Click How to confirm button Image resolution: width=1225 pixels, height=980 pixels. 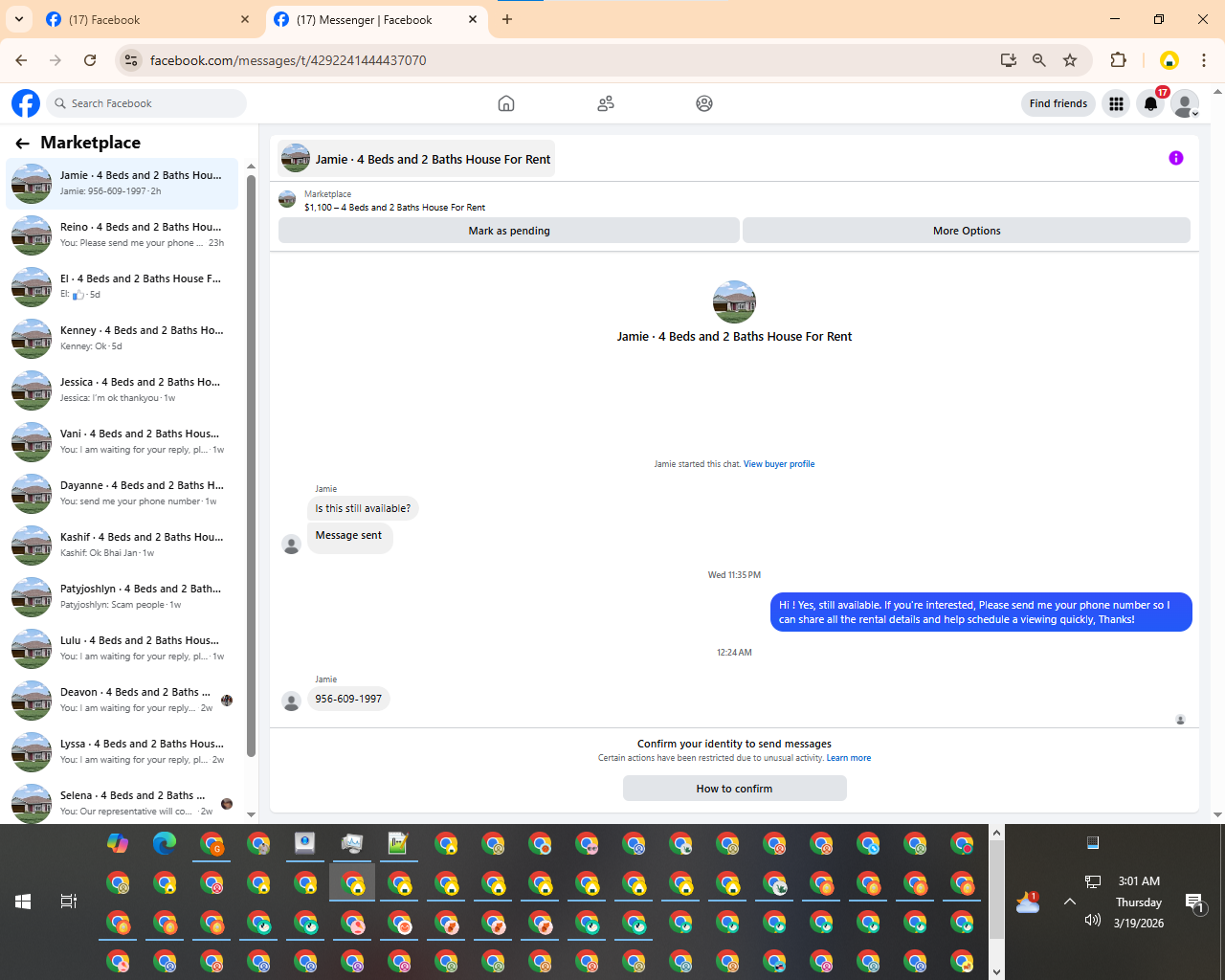tap(734, 789)
